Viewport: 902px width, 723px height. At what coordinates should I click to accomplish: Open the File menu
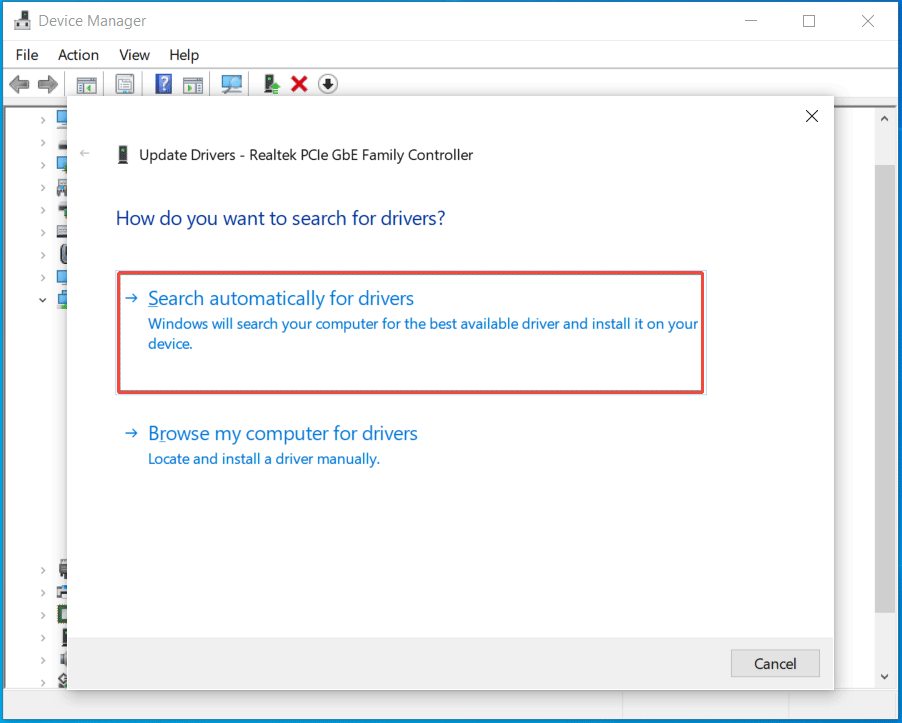pyautogui.click(x=26, y=55)
